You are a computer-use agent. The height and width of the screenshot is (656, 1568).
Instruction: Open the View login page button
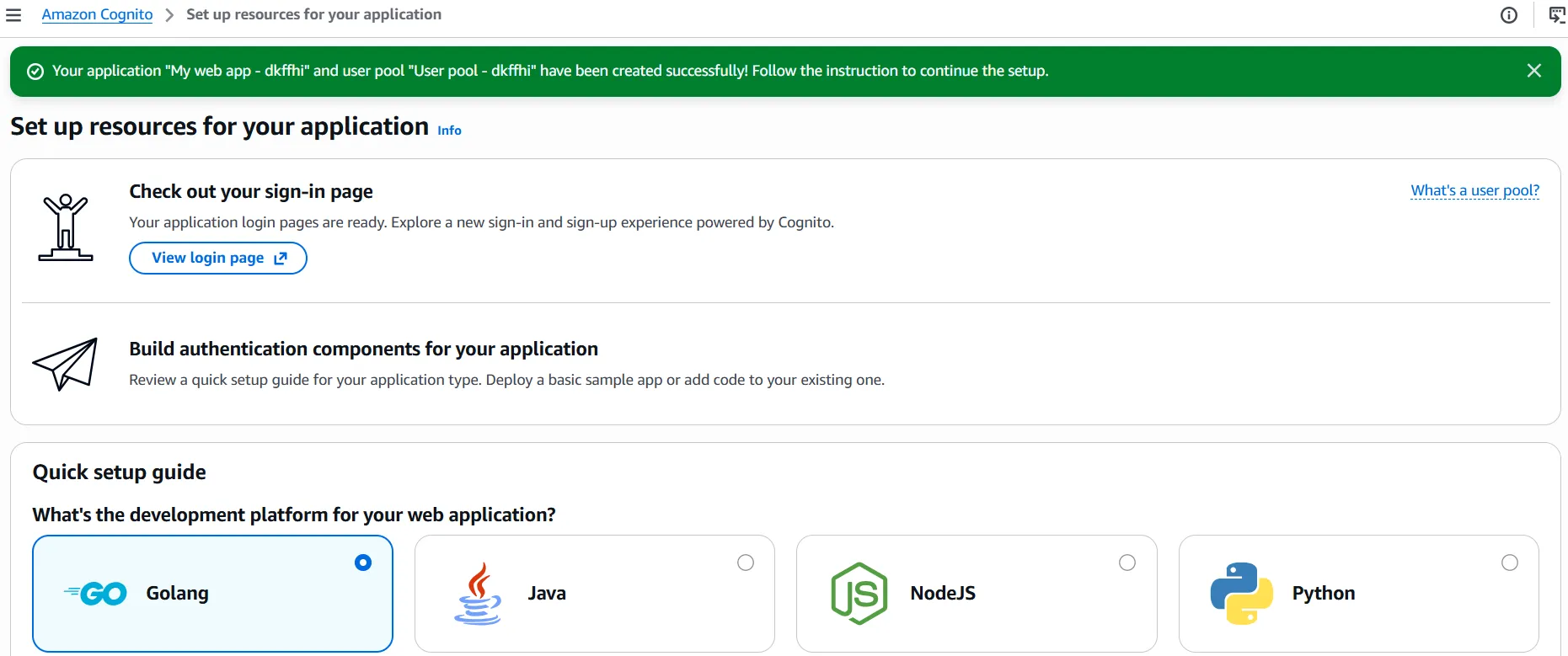(x=218, y=258)
